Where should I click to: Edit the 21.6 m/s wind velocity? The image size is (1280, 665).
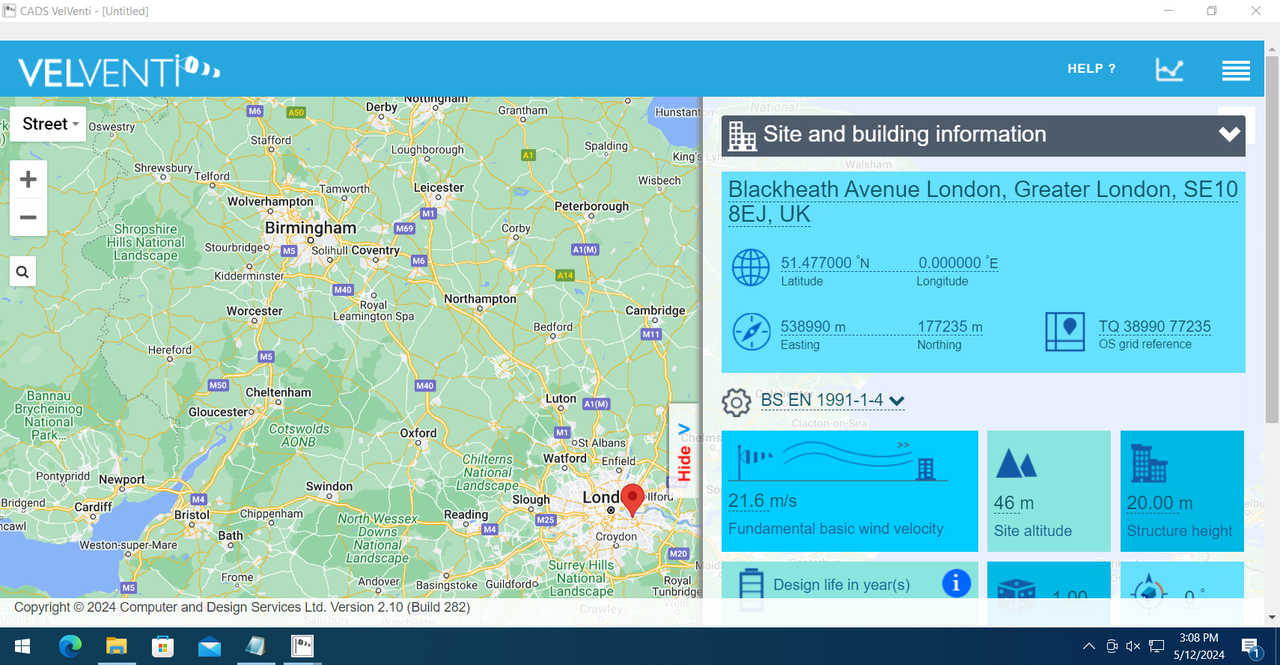click(762, 501)
